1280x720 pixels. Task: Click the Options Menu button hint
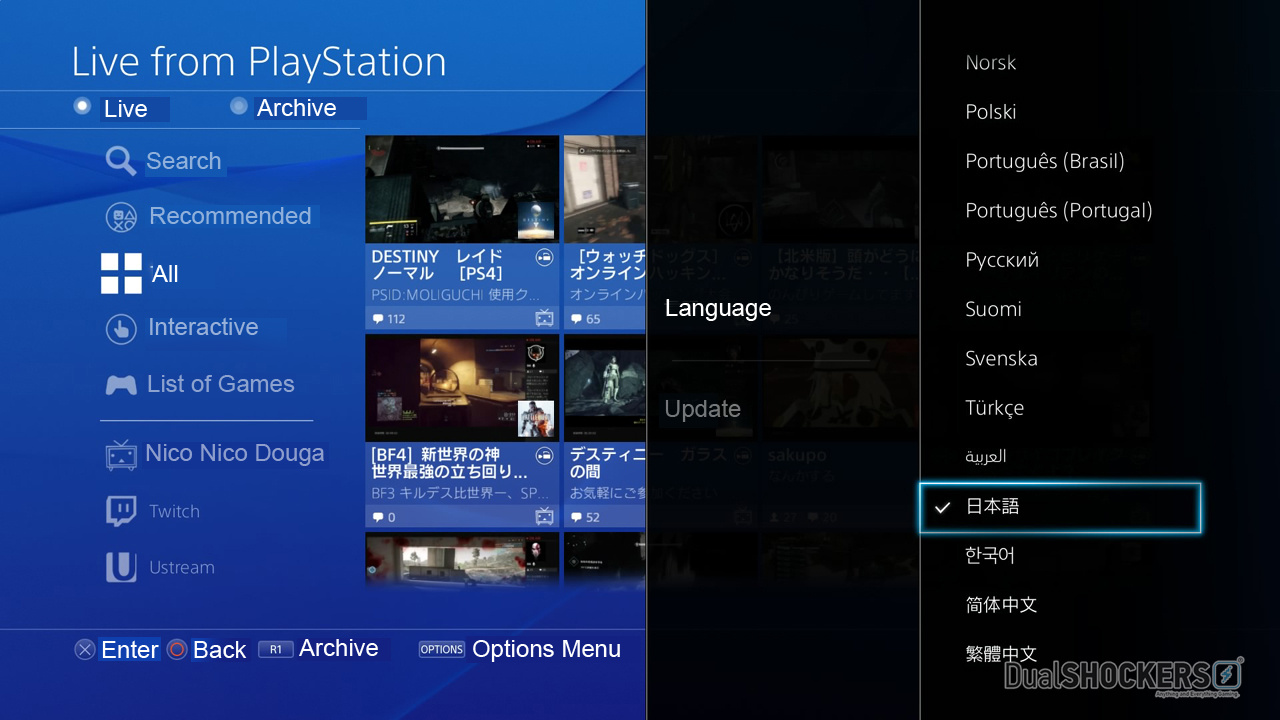pos(520,649)
